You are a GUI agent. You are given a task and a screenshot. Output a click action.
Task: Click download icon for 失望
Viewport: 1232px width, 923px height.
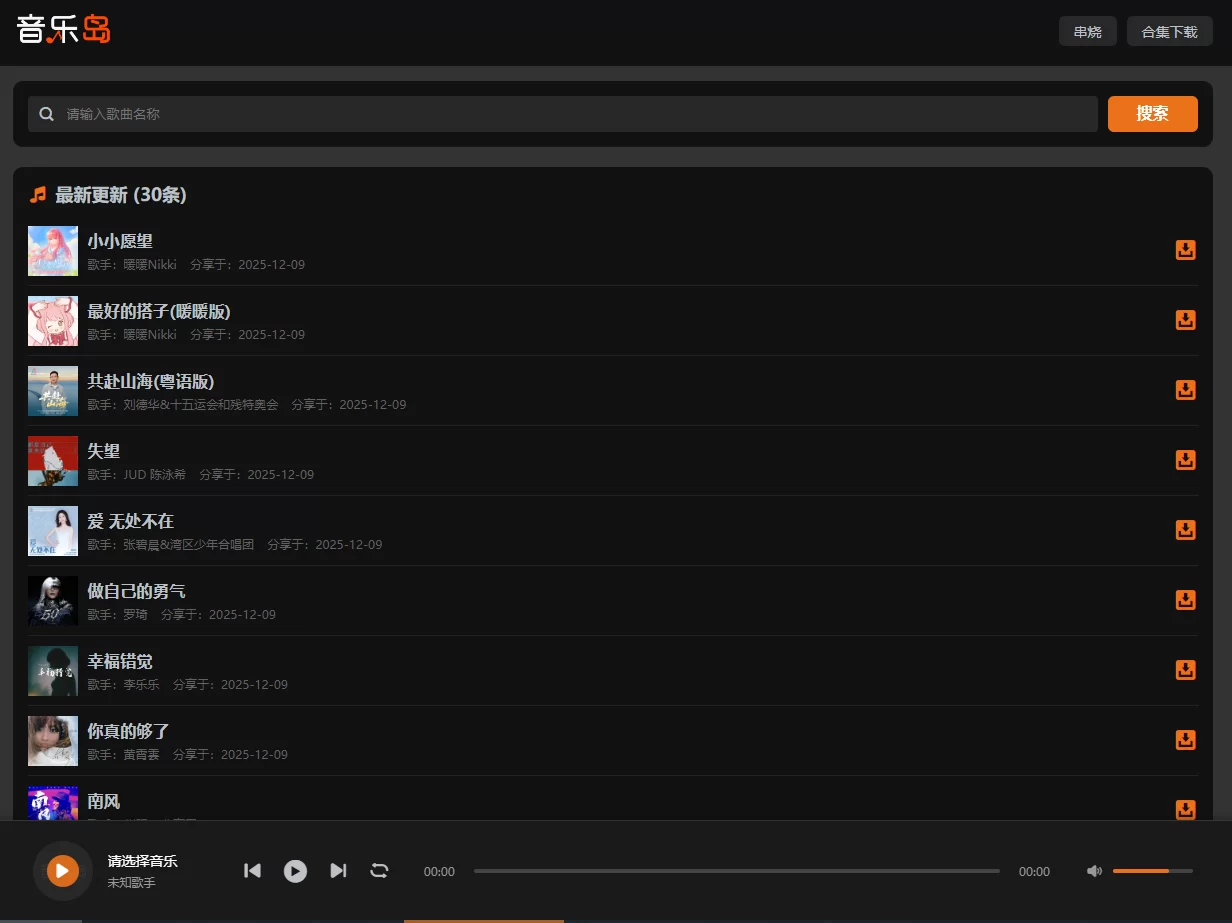pos(1185,460)
